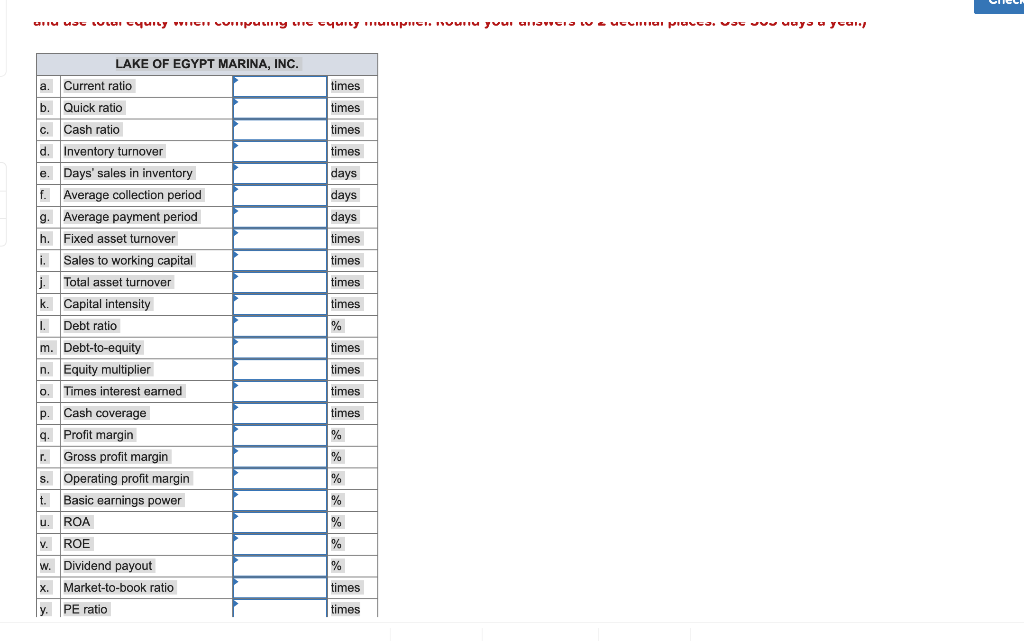Select the Inventory turnover entry field
The height and width of the screenshot is (641, 1024).
[280, 151]
